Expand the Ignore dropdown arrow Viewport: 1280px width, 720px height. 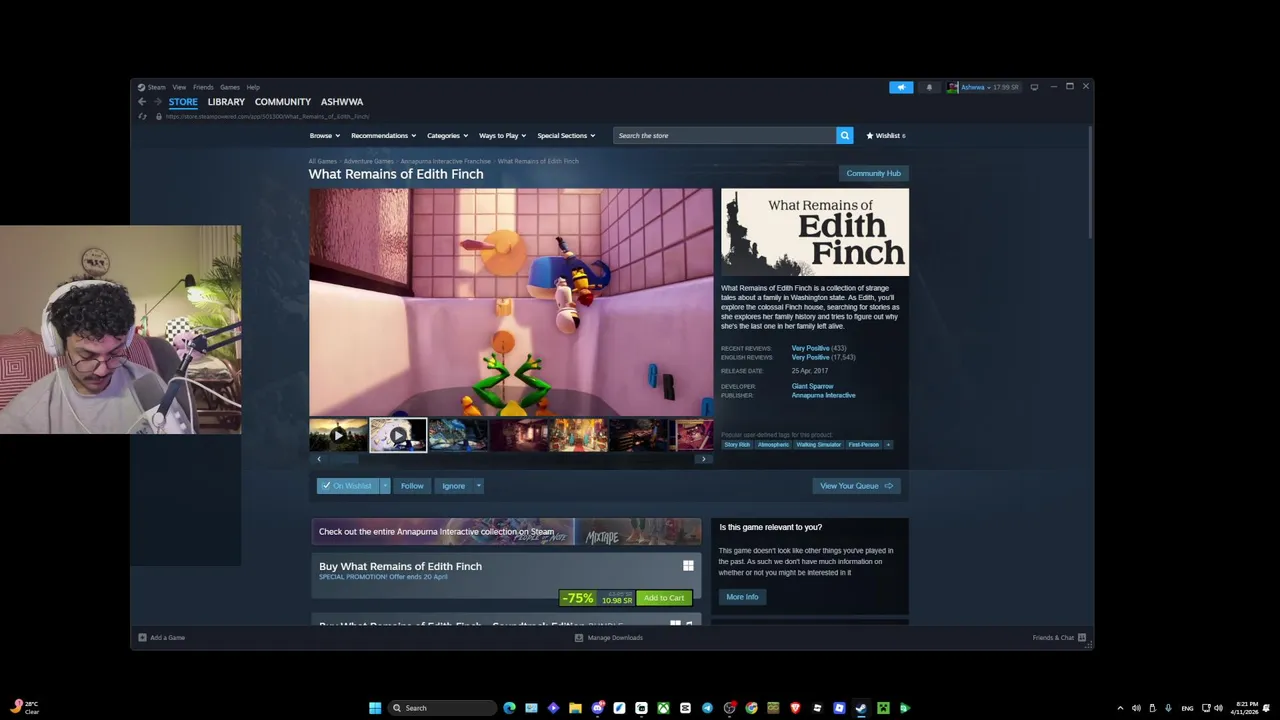478,486
